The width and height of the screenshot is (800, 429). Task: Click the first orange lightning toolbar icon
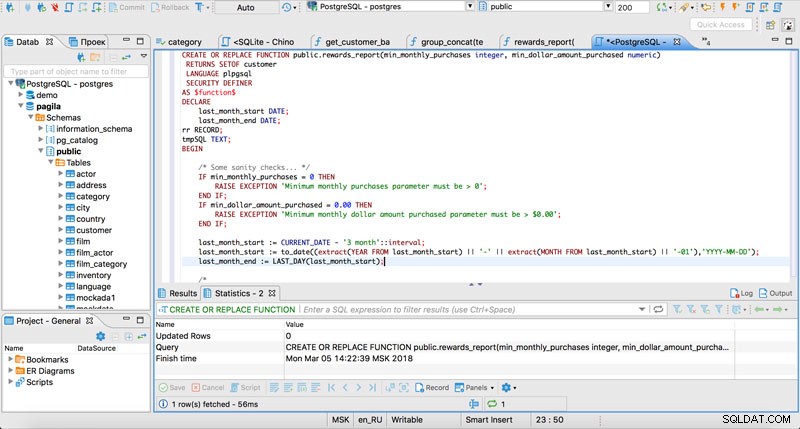click(722, 7)
